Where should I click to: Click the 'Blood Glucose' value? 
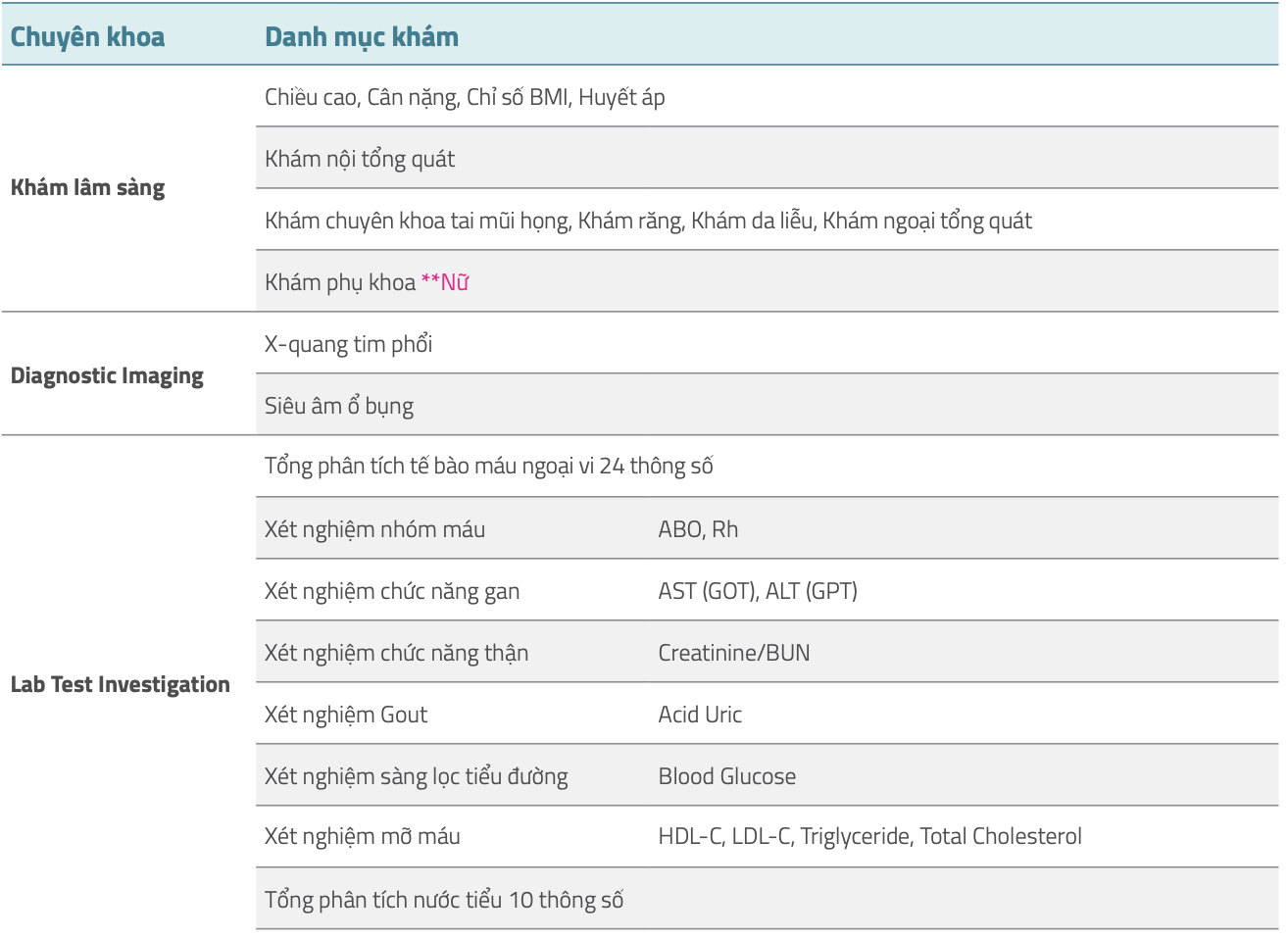727,776
